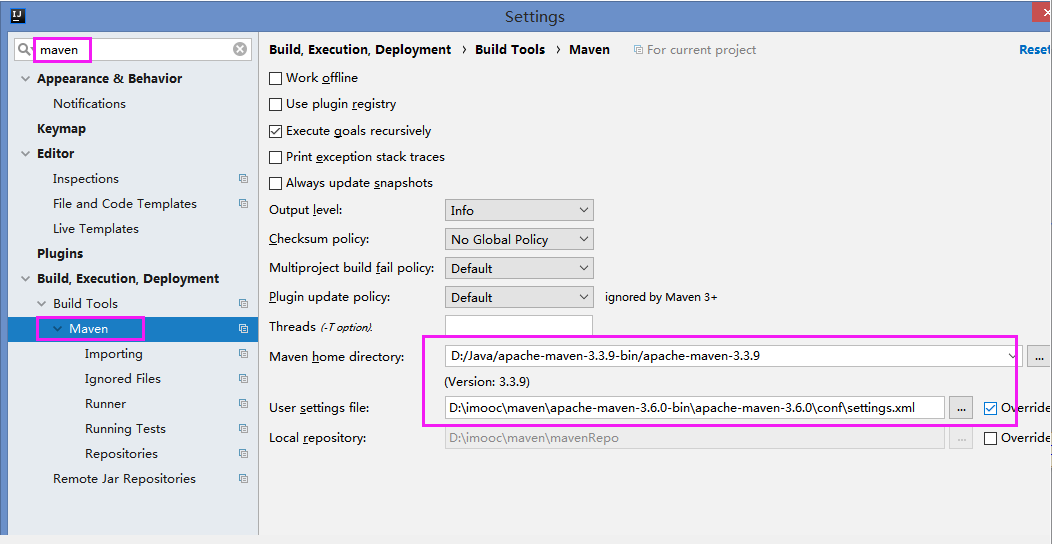The image size is (1052, 544).
Task: Open Remote Jar Repositories settings
Action: point(125,479)
